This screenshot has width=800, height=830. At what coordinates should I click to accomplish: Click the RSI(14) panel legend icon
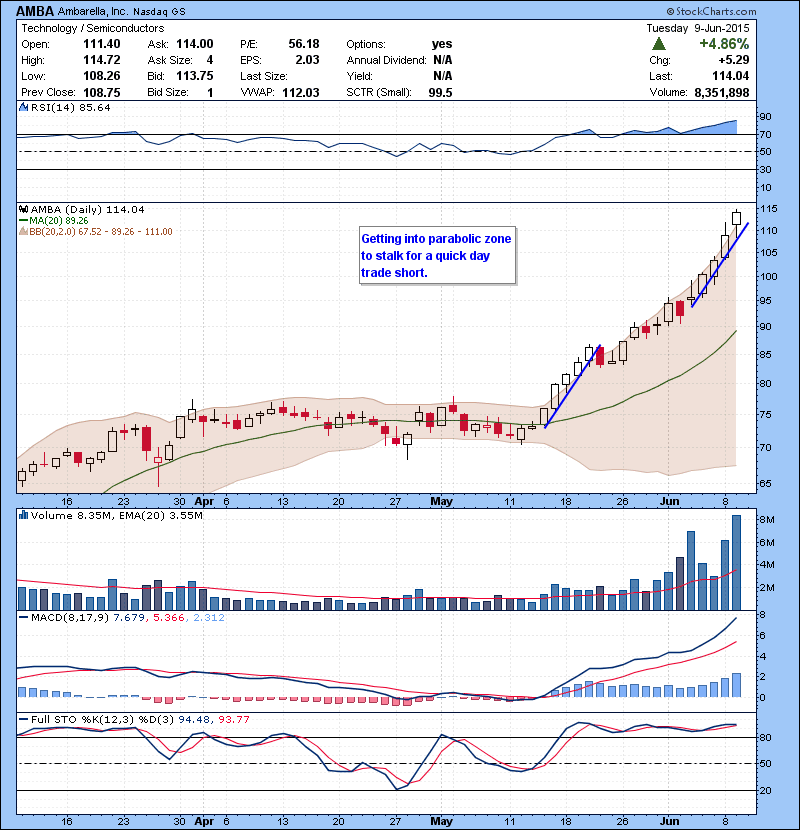point(23,107)
